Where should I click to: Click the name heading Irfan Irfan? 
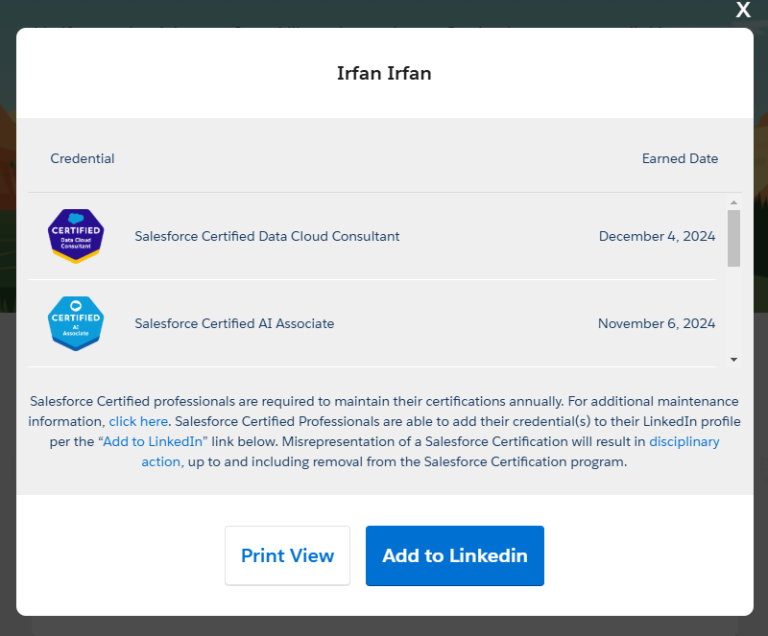point(384,73)
